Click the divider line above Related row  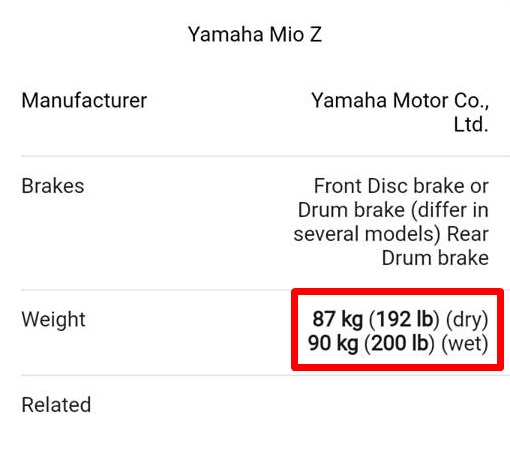coord(265,375)
